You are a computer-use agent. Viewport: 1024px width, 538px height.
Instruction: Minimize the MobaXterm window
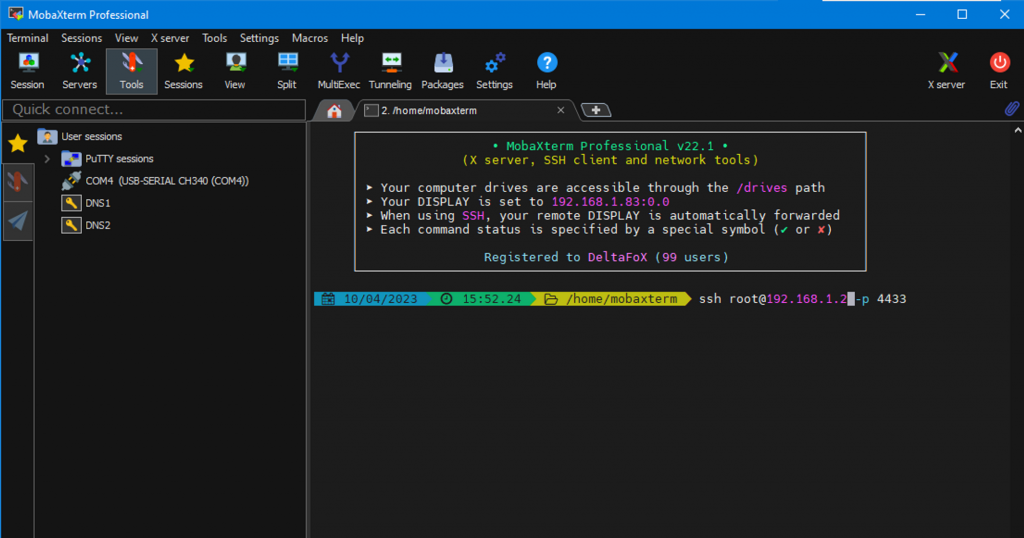(920, 14)
